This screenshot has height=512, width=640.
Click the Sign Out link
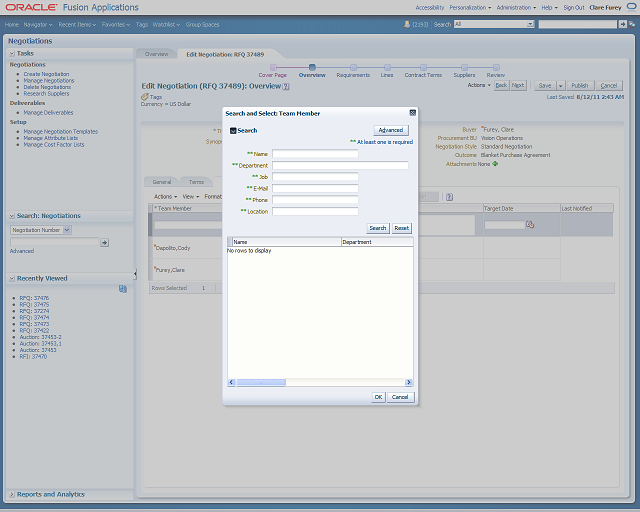[x=574, y=7]
